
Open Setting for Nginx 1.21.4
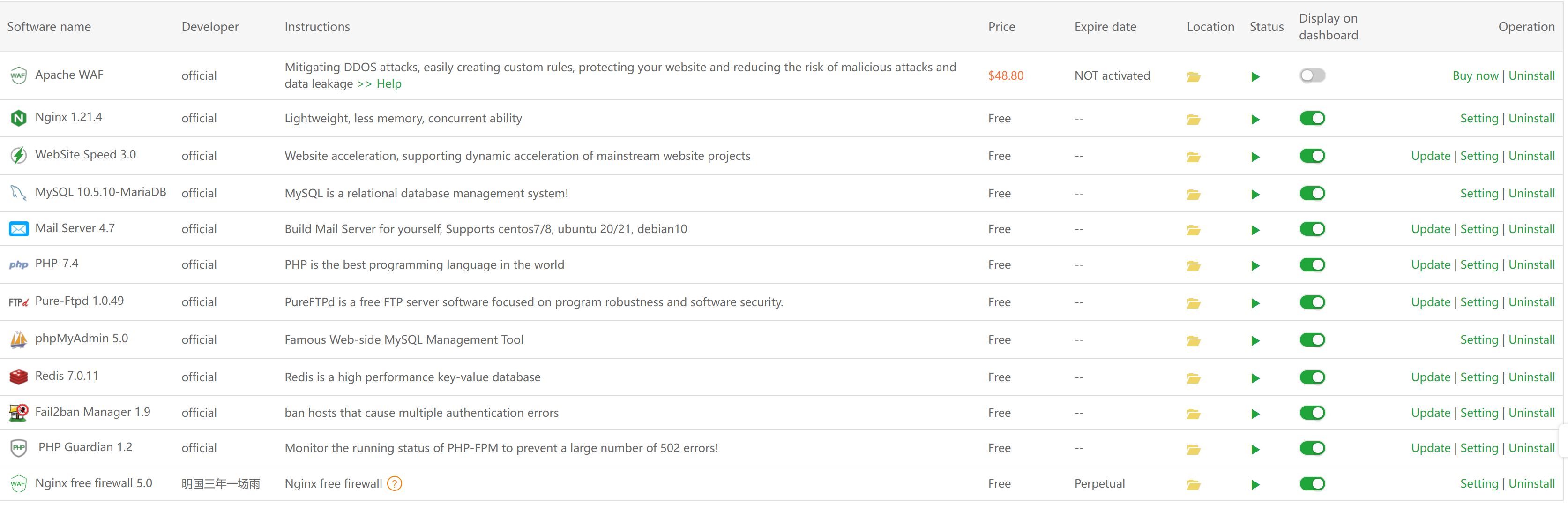pos(1478,118)
